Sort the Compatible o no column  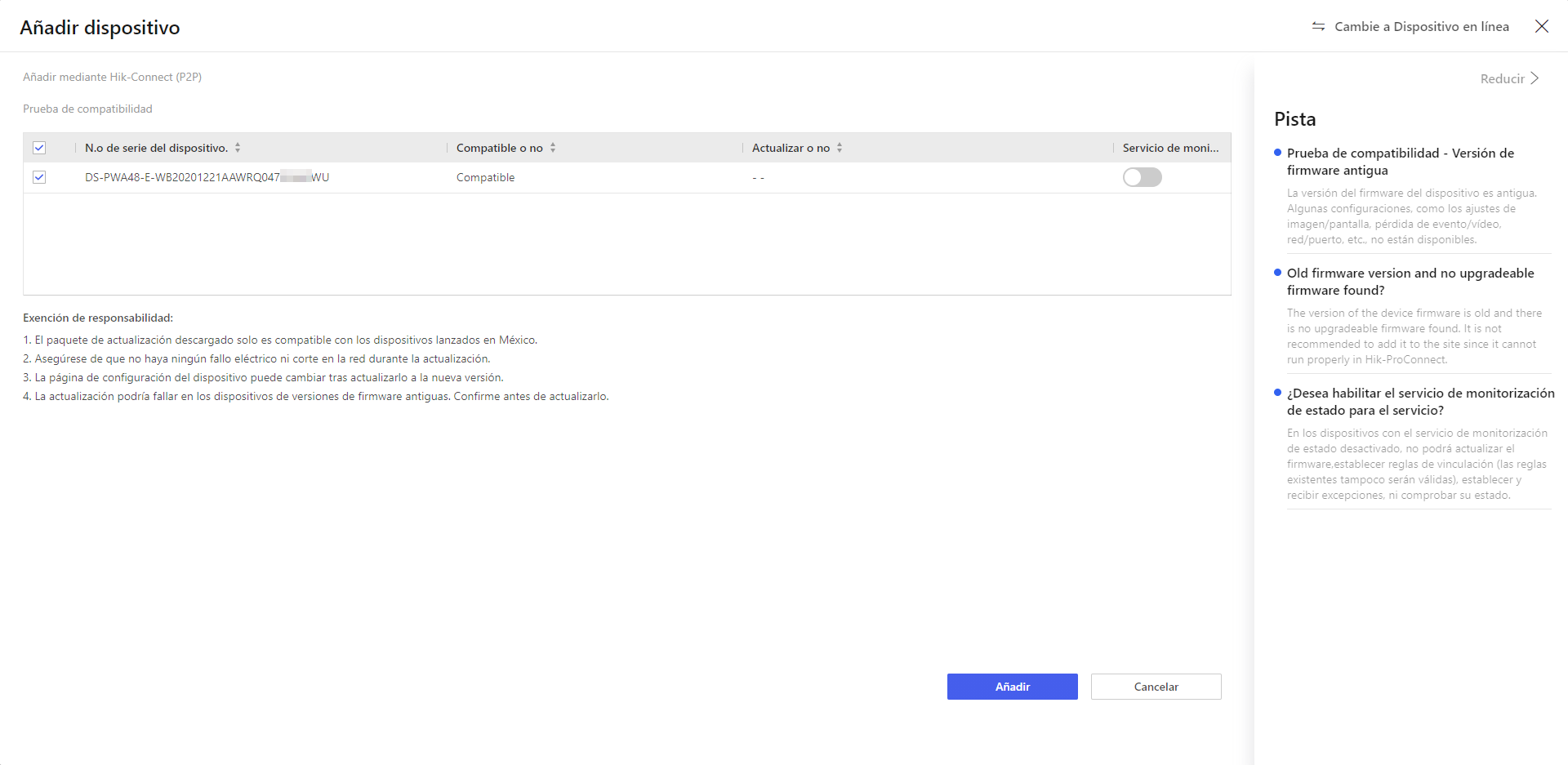(553, 148)
